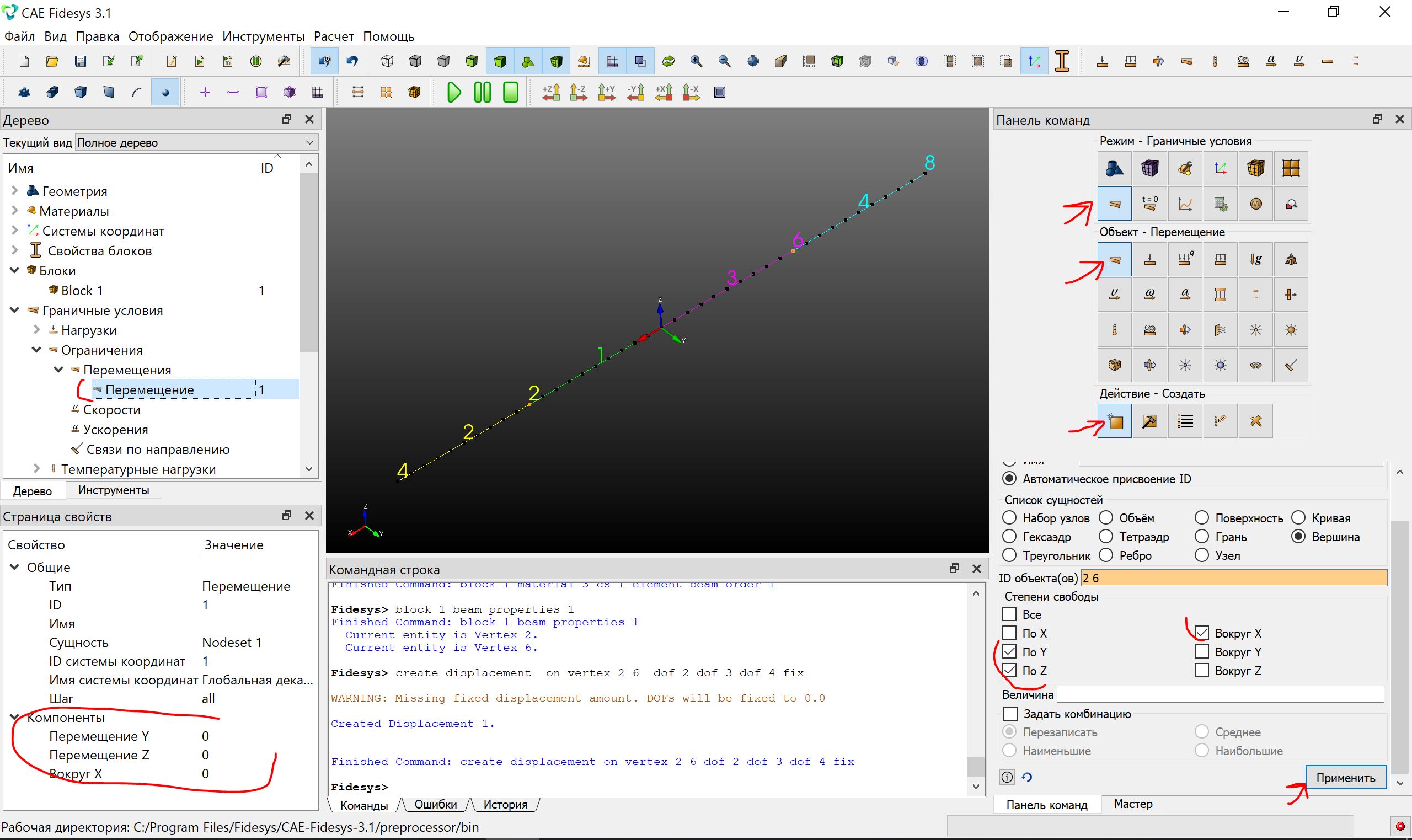Click the Undo arrow icon

pos(352,61)
